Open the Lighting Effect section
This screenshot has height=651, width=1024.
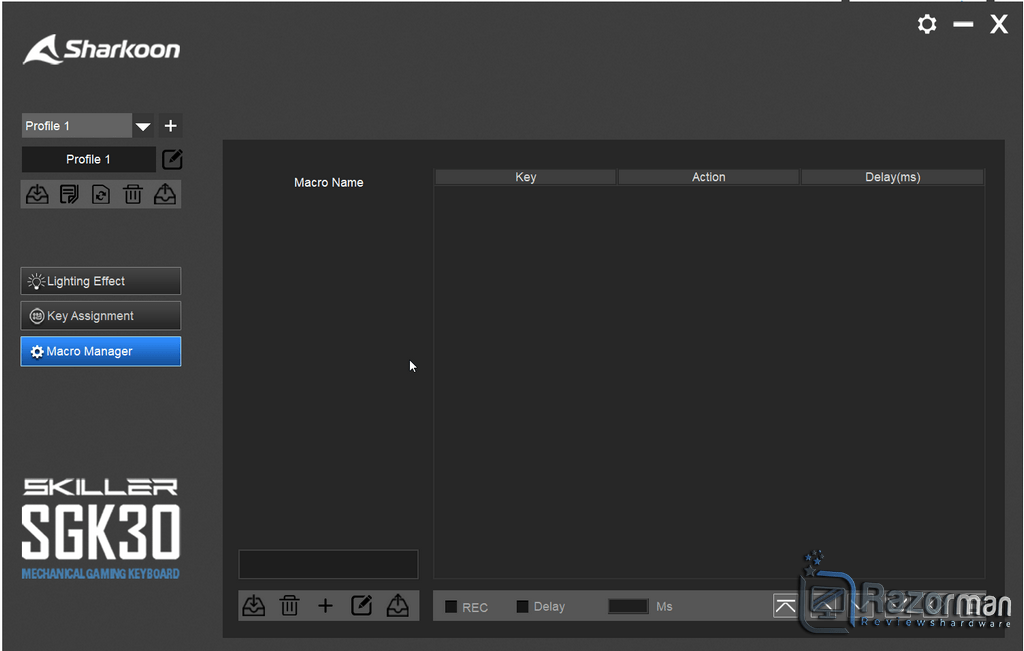pyautogui.click(x=101, y=281)
